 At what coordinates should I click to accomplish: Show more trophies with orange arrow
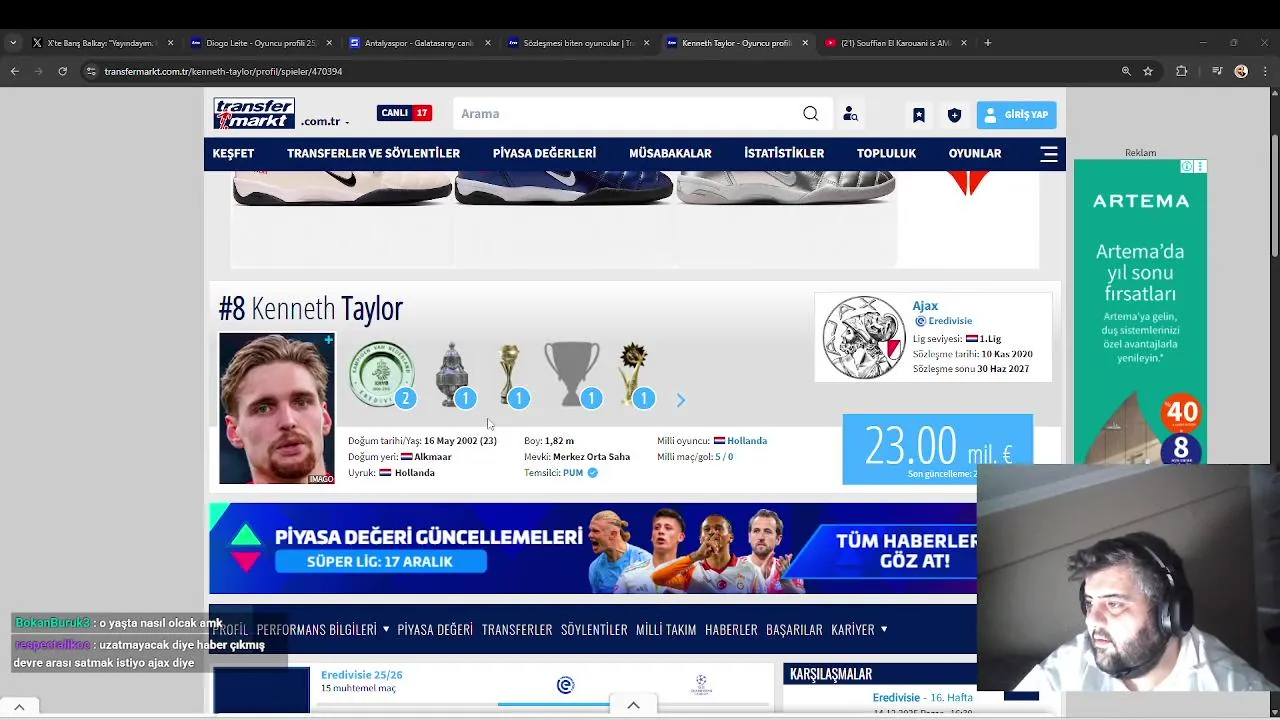click(x=681, y=400)
